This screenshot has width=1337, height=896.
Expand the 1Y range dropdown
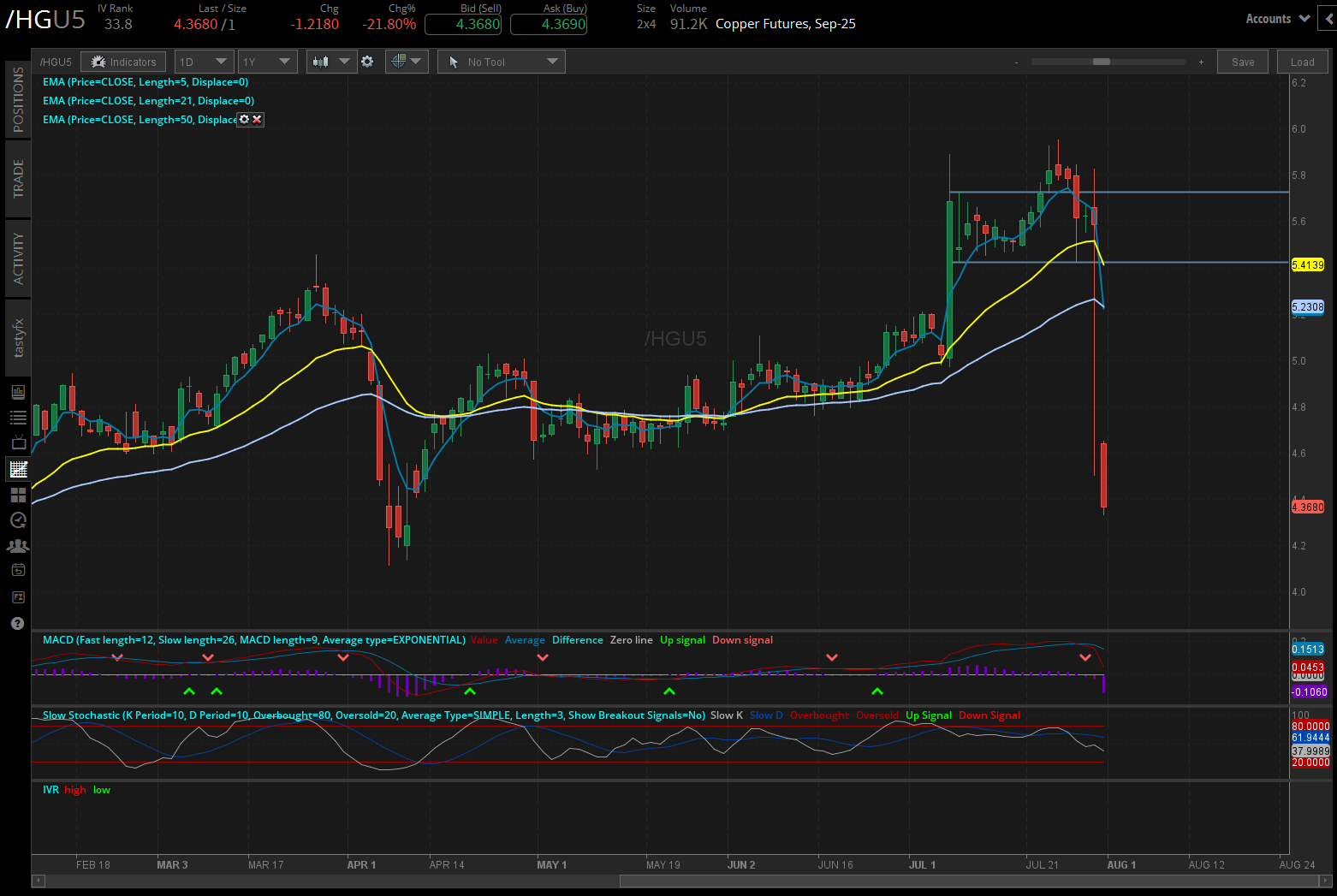click(267, 61)
